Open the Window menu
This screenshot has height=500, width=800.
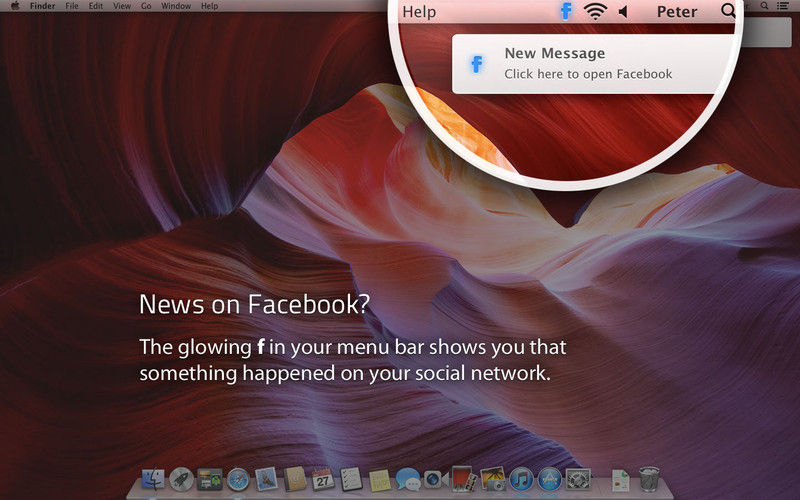[x=176, y=6]
